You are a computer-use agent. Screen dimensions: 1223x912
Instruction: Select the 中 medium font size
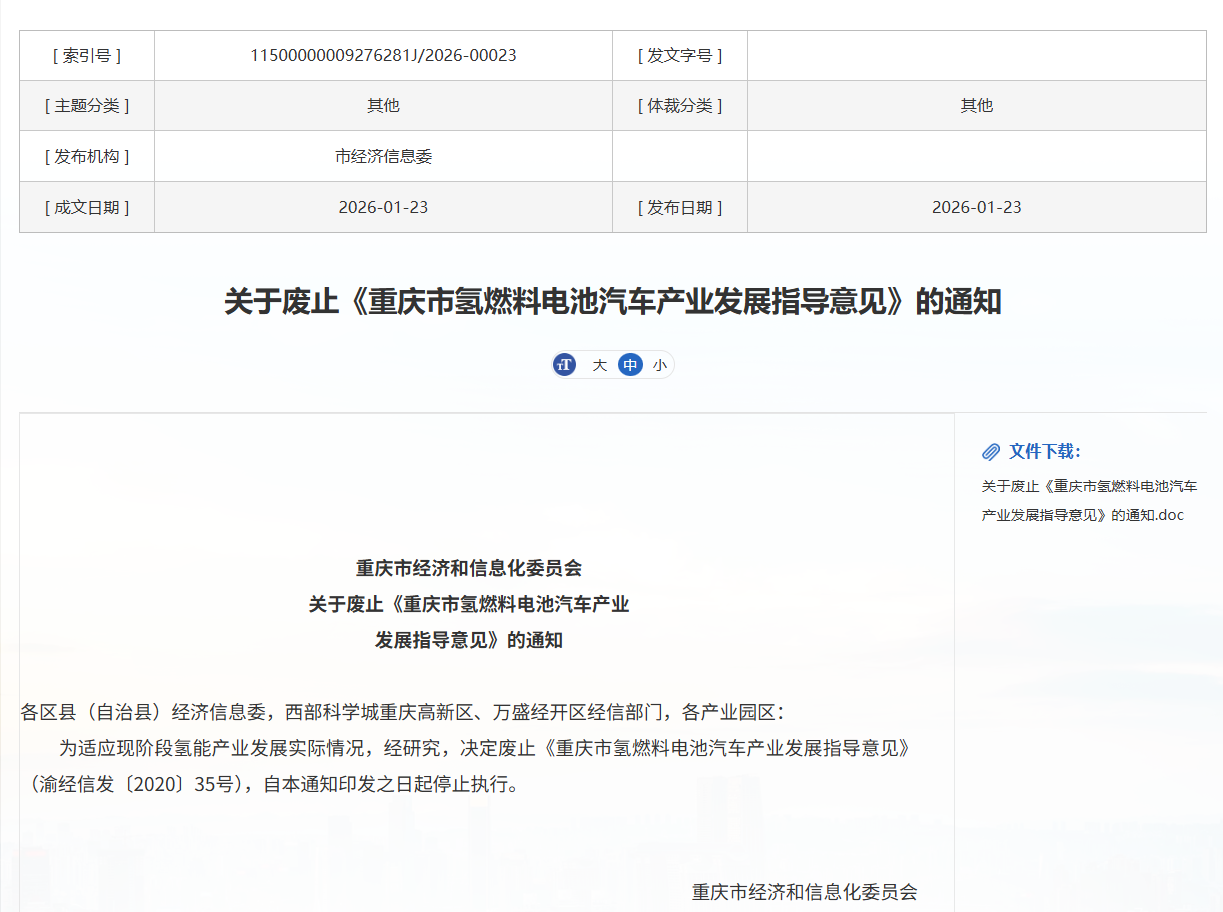(x=630, y=365)
